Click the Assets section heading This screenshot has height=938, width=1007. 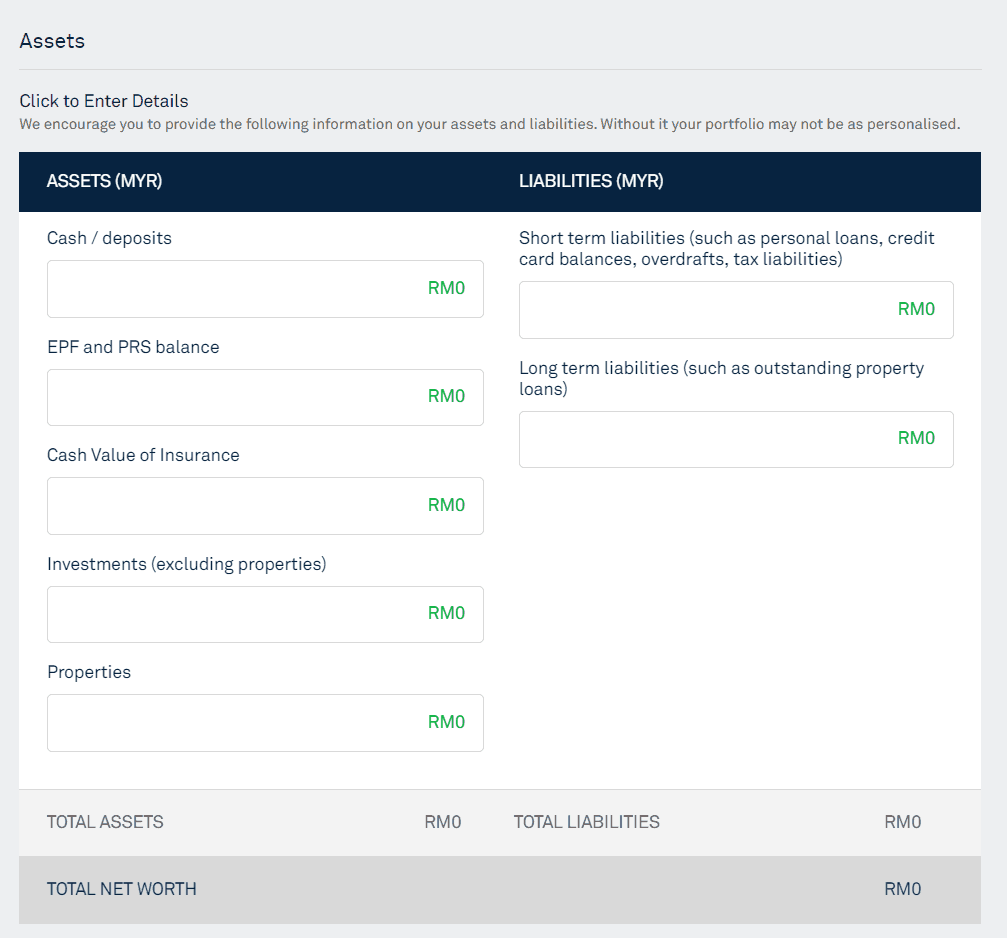coord(52,41)
